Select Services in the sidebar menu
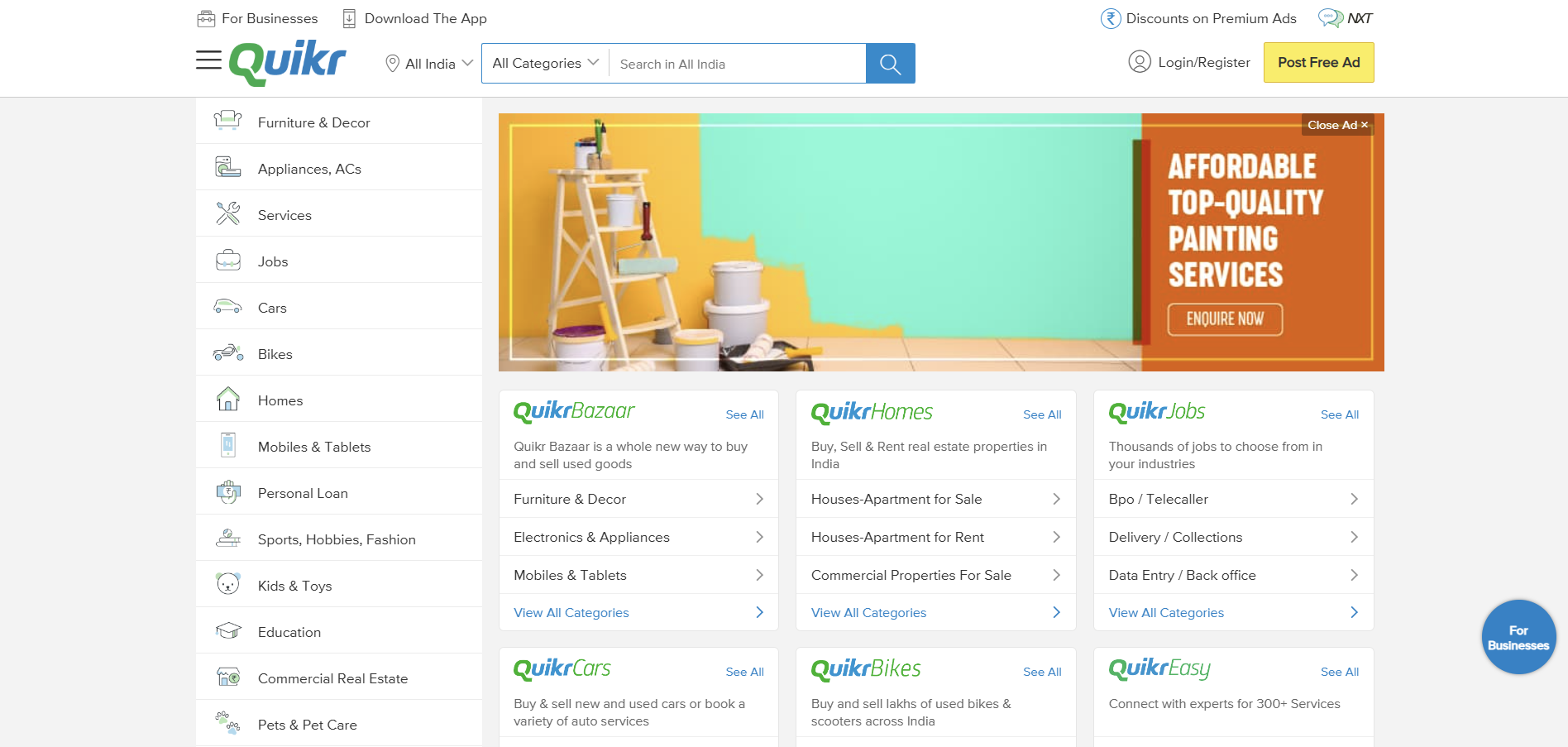 pyautogui.click(x=339, y=214)
